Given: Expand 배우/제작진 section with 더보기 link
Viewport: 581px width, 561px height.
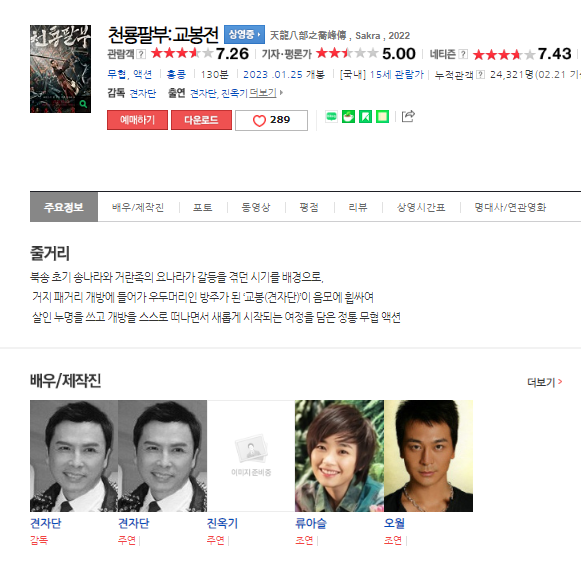Looking at the screenshot, I should 545,382.
